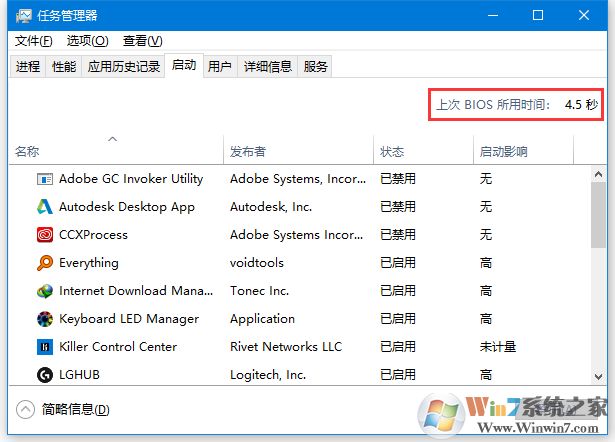Select the Internet Download Mana... entry name
This screenshot has height=442, width=615.
coord(136,291)
